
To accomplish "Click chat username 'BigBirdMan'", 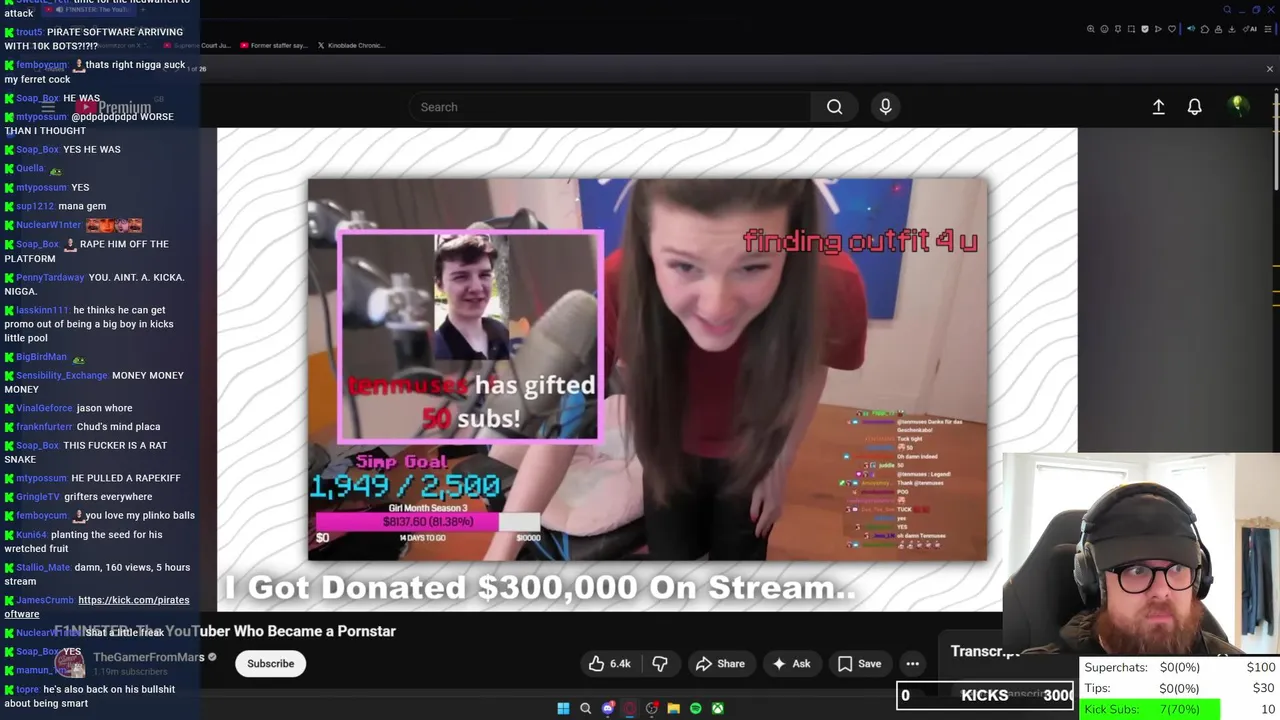I will (x=41, y=357).
